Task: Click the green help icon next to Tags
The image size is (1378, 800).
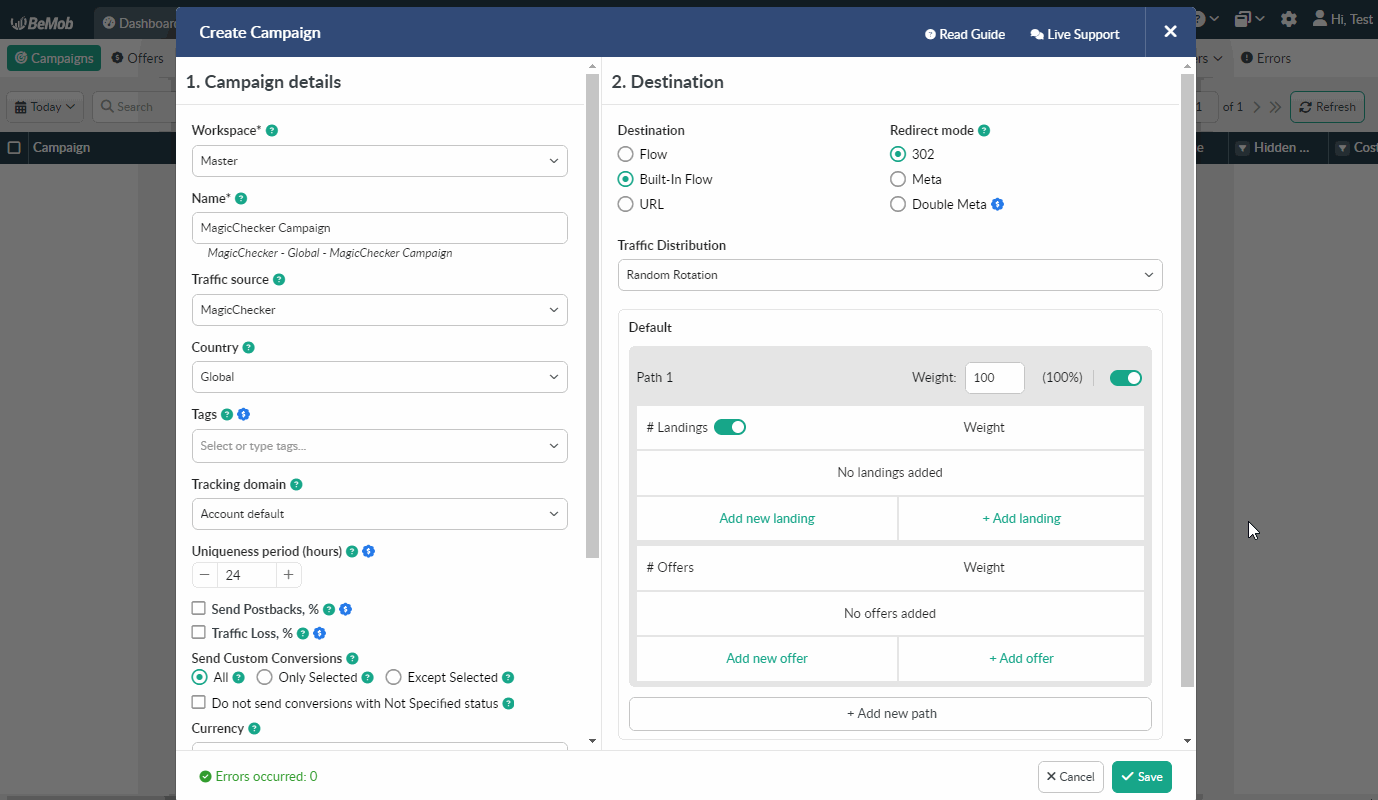Action: tap(227, 414)
